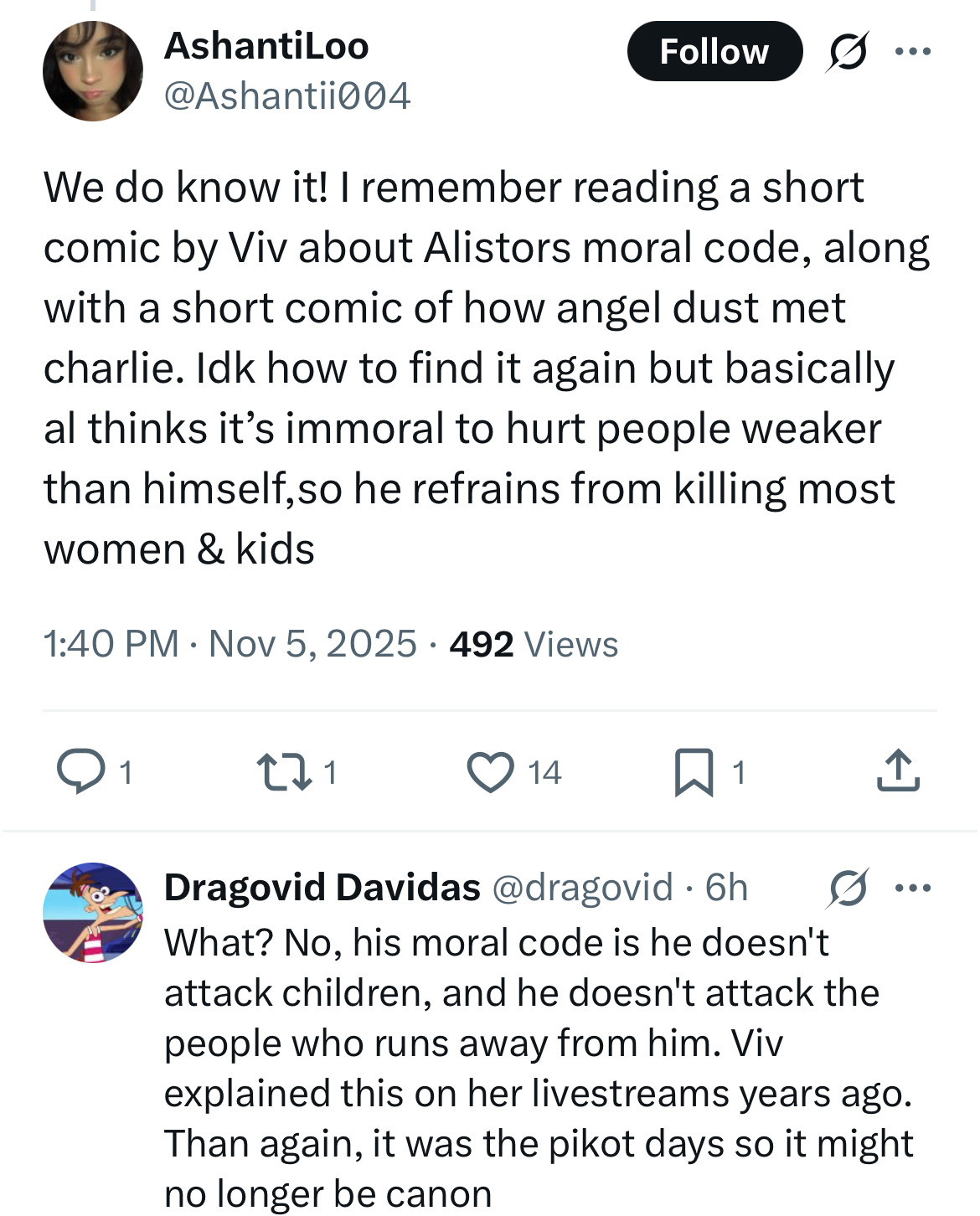Like the post with heart icon
Viewport: 980px width, 1216px height.
(x=490, y=771)
